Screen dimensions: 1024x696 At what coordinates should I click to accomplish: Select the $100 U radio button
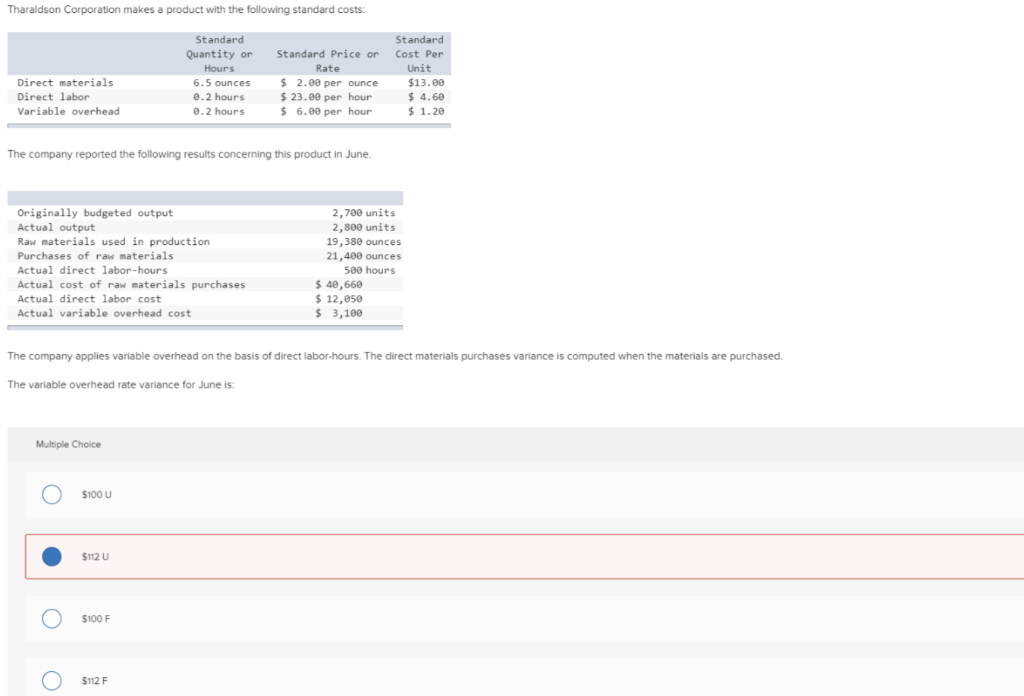52,494
